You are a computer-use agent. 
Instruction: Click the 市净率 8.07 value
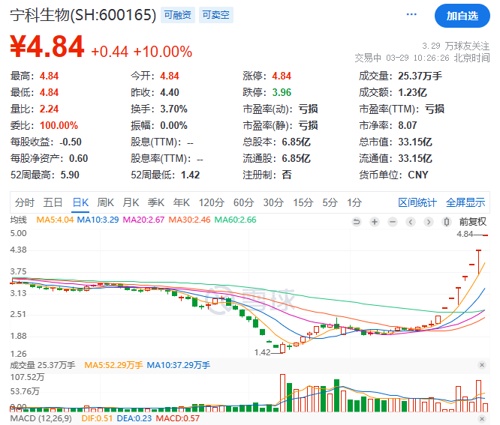click(x=407, y=125)
